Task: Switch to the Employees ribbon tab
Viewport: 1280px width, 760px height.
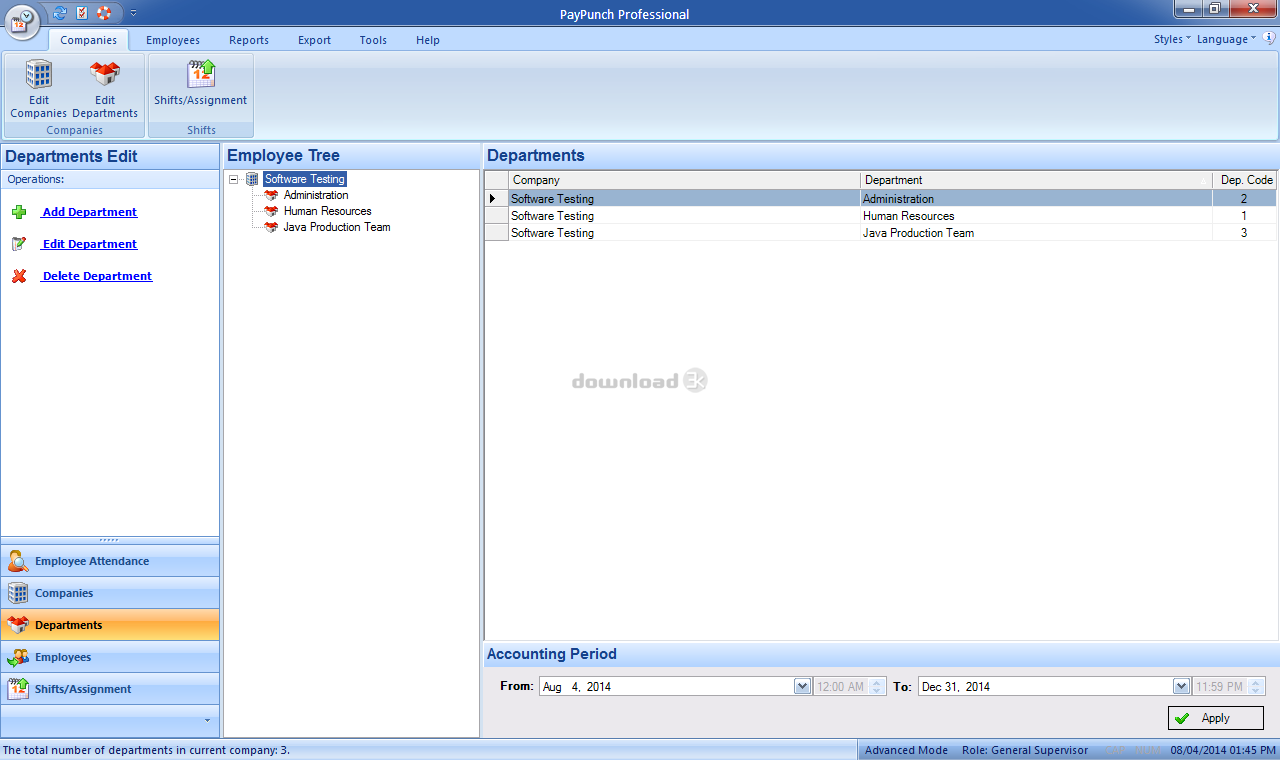Action: tap(173, 40)
